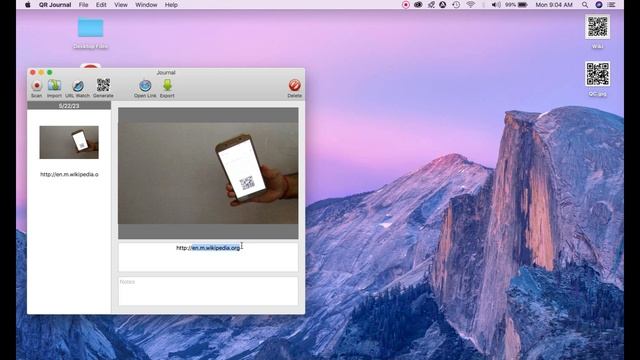Select the phone scan thumbnail in journal list
The width and height of the screenshot is (640, 360).
click(x=69, y=142)
